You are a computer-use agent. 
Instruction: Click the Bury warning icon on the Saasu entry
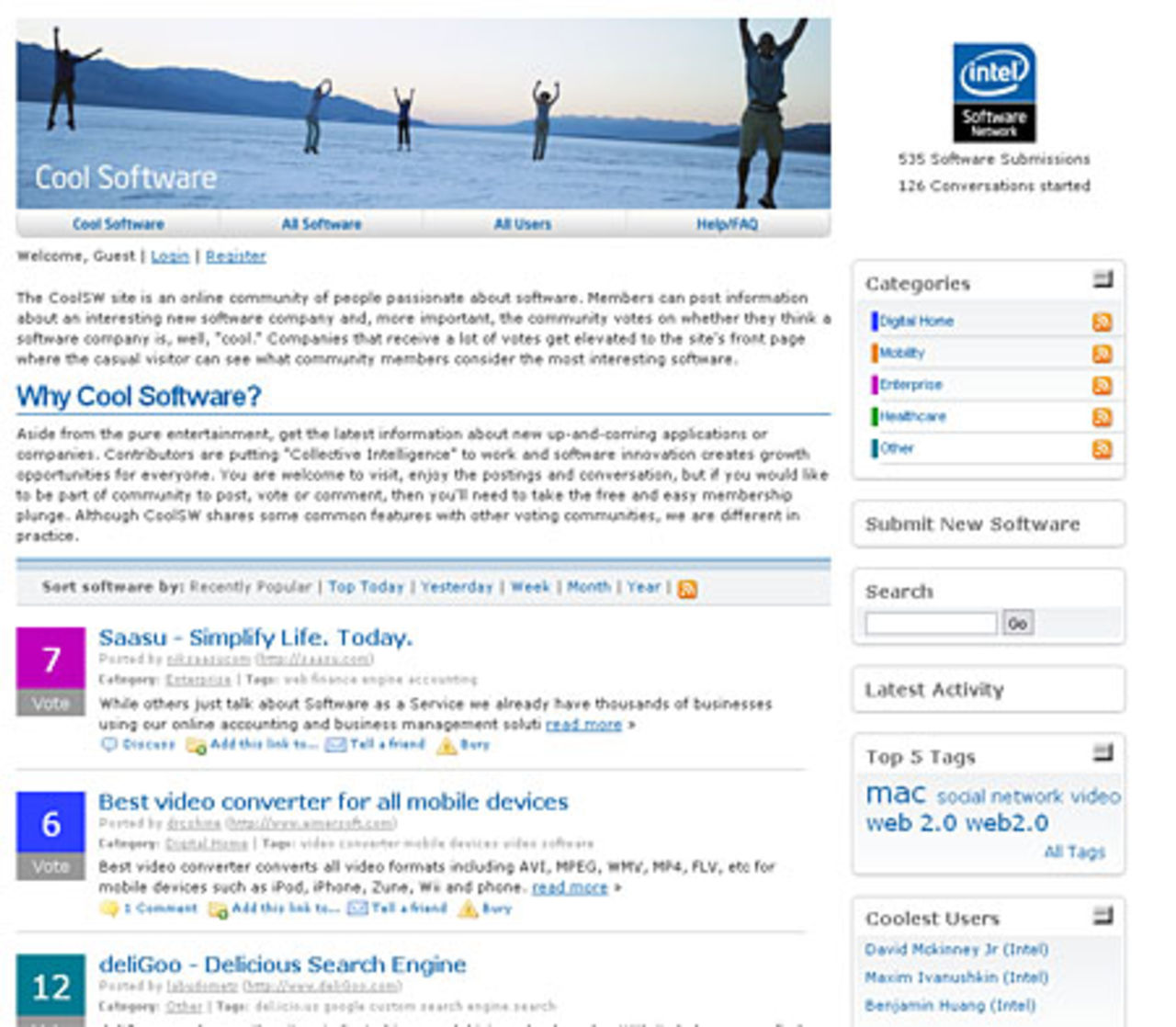pyautogui.click(x=447, y=744)
